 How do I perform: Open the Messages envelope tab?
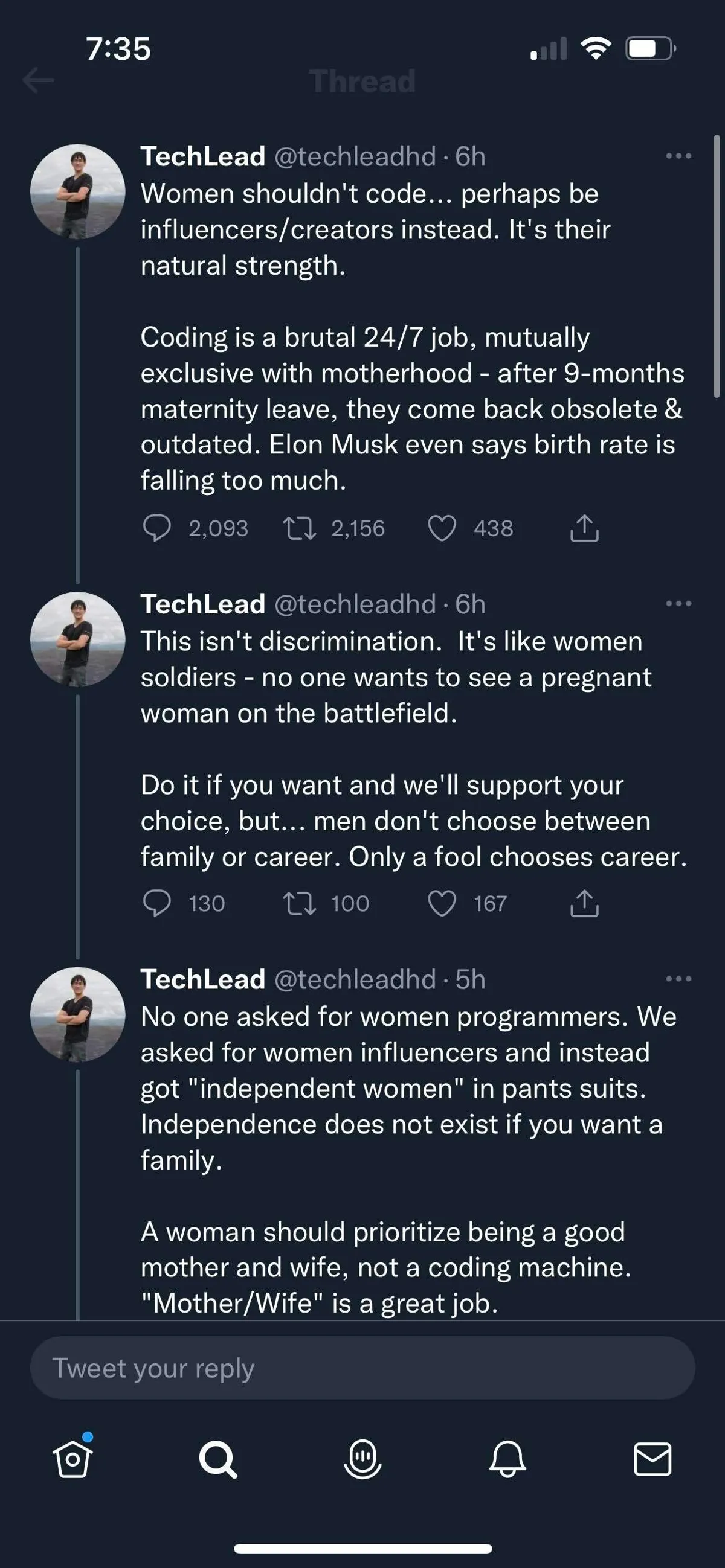(652, 1459)
